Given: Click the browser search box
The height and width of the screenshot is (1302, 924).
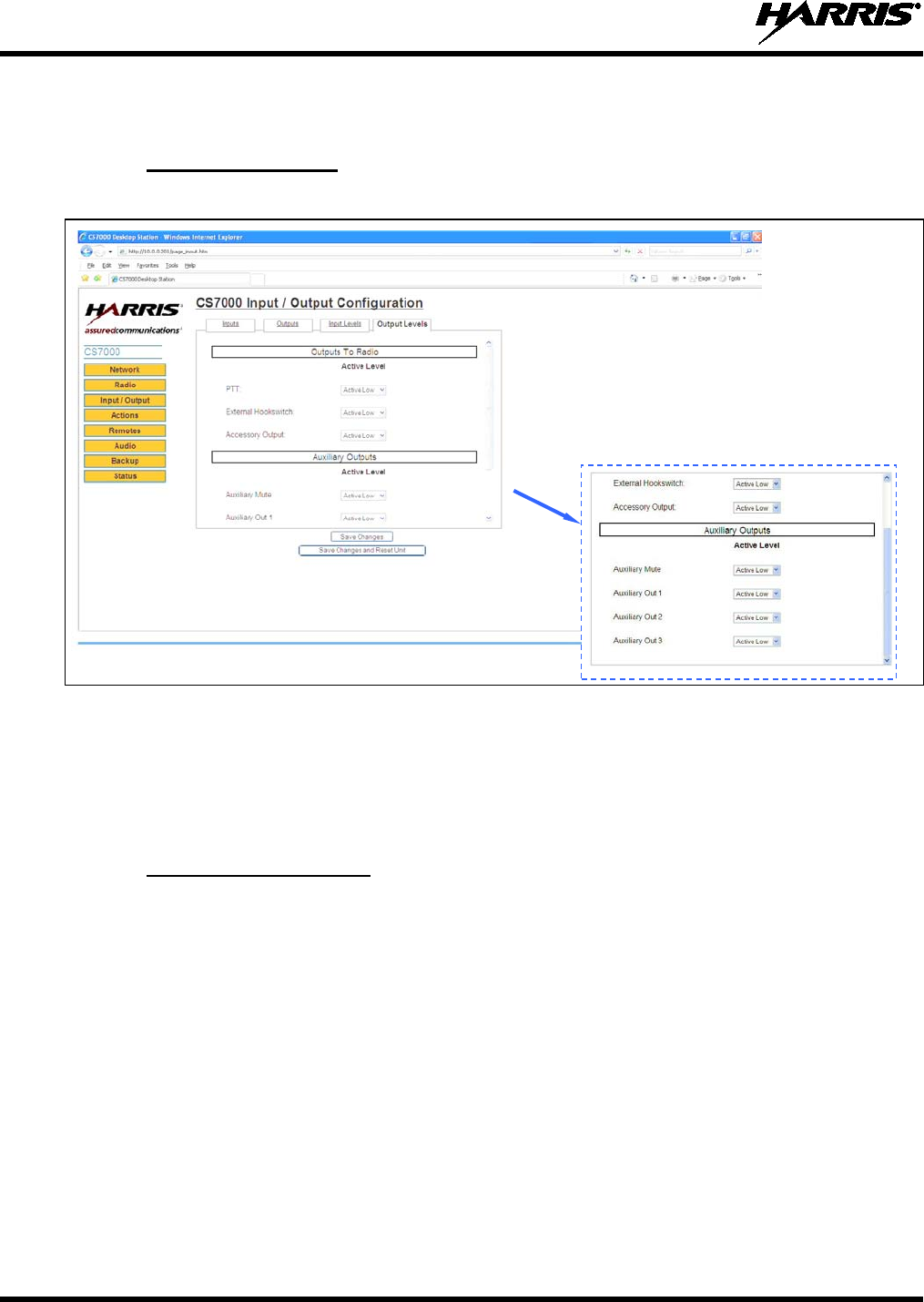Looking at the screenshot, I should tap(696, 251).
